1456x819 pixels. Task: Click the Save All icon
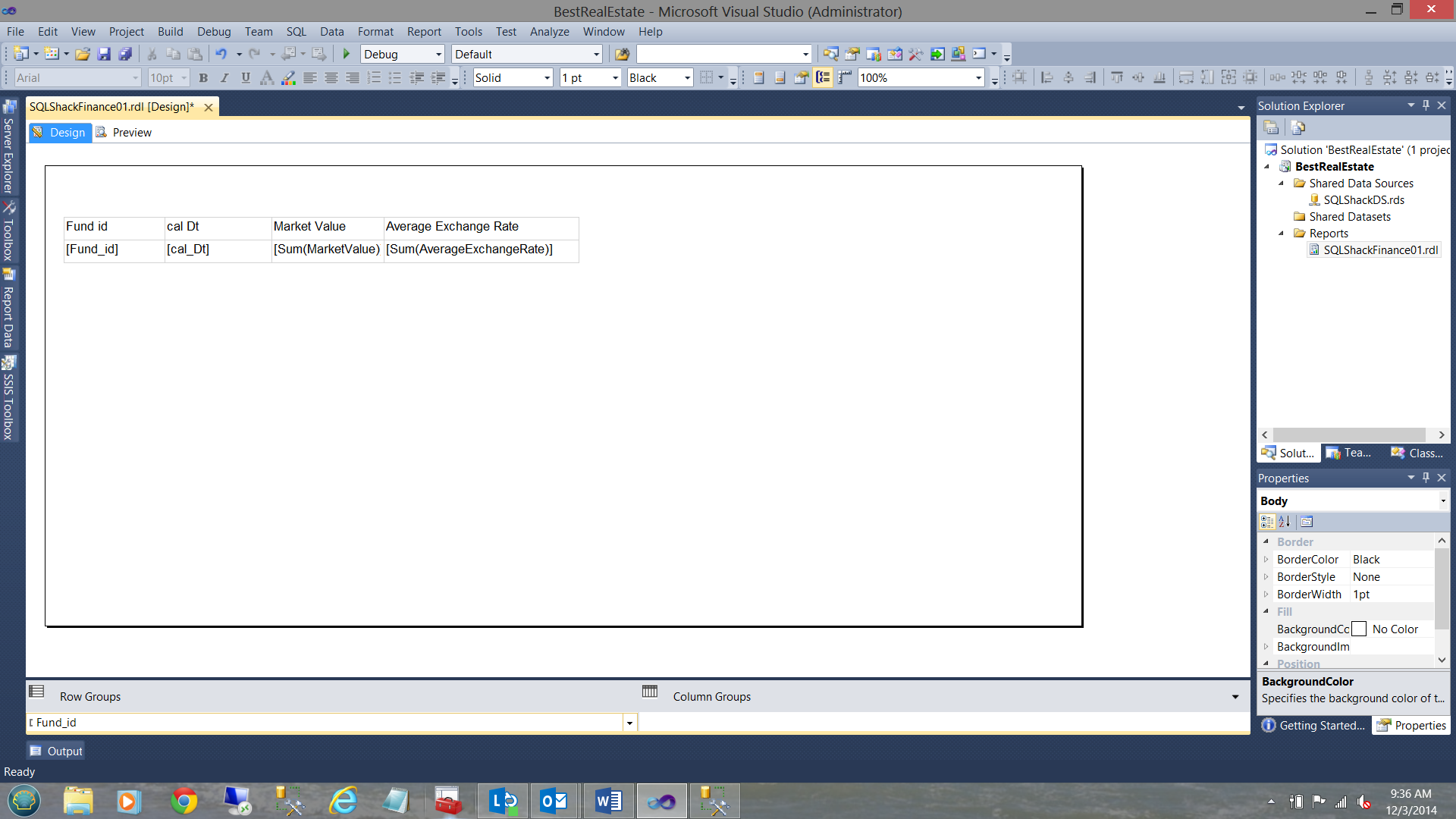[x=125, y=54]
